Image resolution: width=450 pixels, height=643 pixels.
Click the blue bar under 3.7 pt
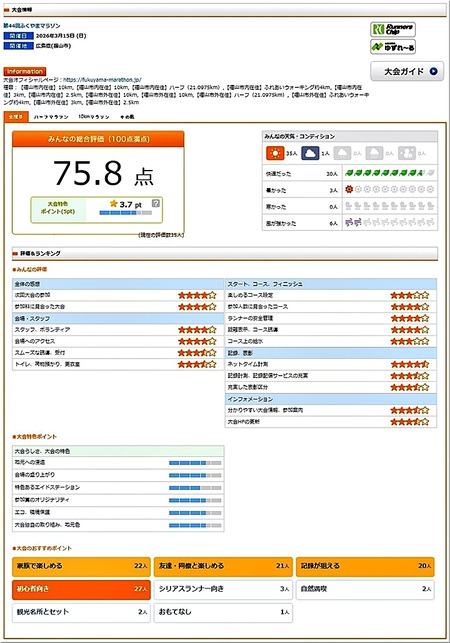click(x=126, y=213)
